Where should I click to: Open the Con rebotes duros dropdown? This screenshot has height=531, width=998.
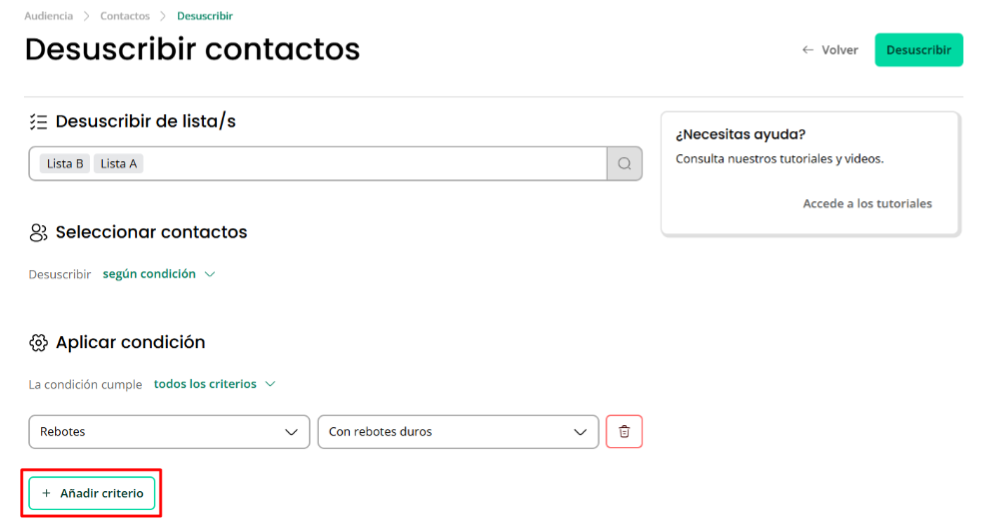click(x=458, y=432)
